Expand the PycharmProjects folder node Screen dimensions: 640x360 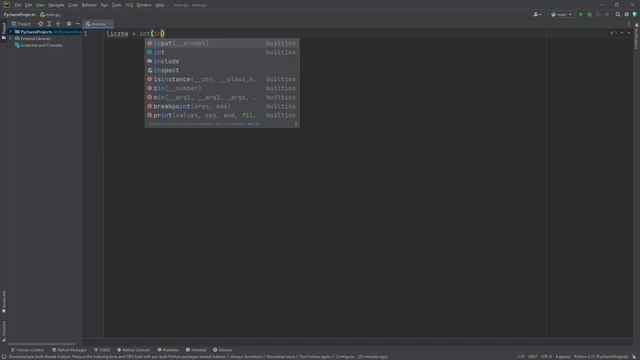(11, 31)
